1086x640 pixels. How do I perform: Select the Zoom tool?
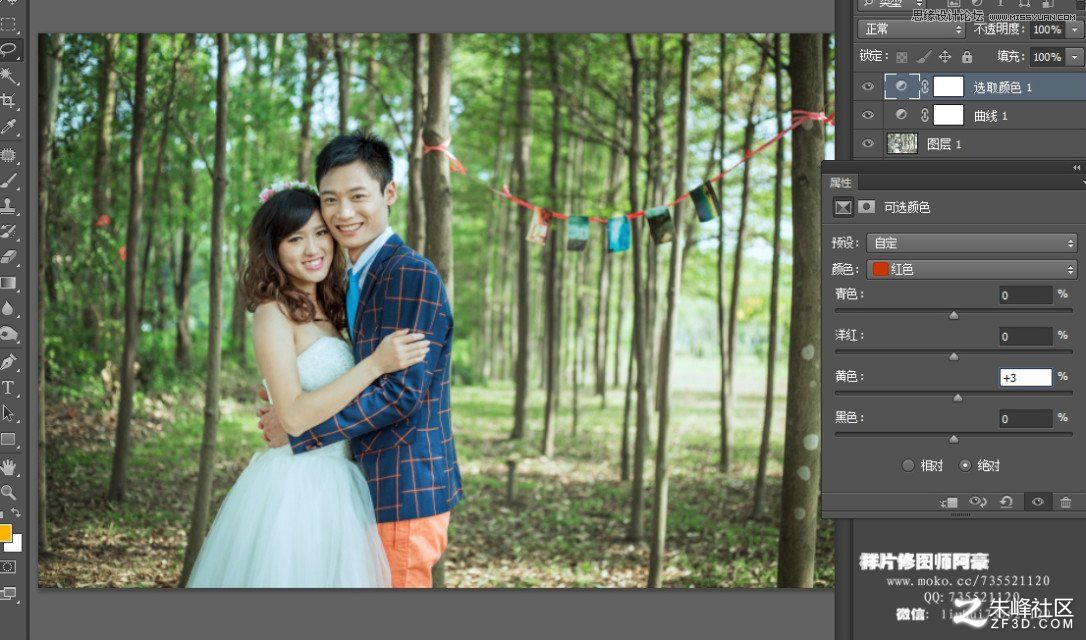coord(8,492)
